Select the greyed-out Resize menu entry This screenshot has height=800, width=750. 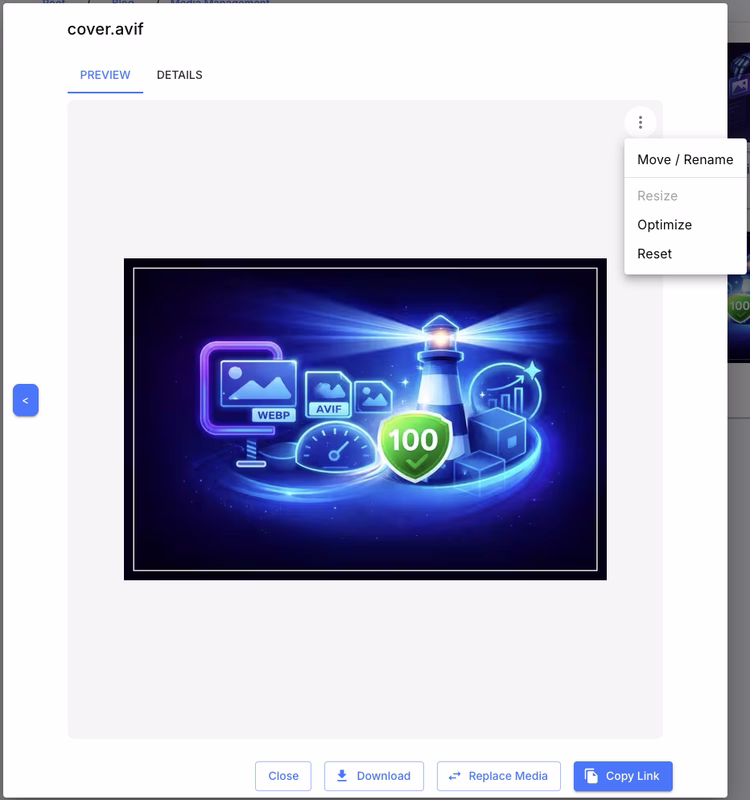(x=657, y=196)
